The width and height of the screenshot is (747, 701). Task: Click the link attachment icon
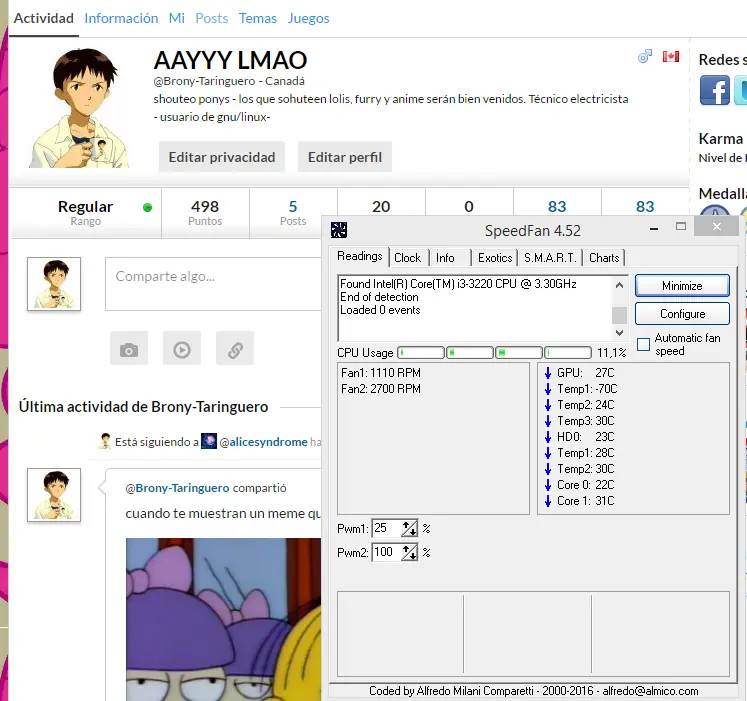[x=235, y=349]
